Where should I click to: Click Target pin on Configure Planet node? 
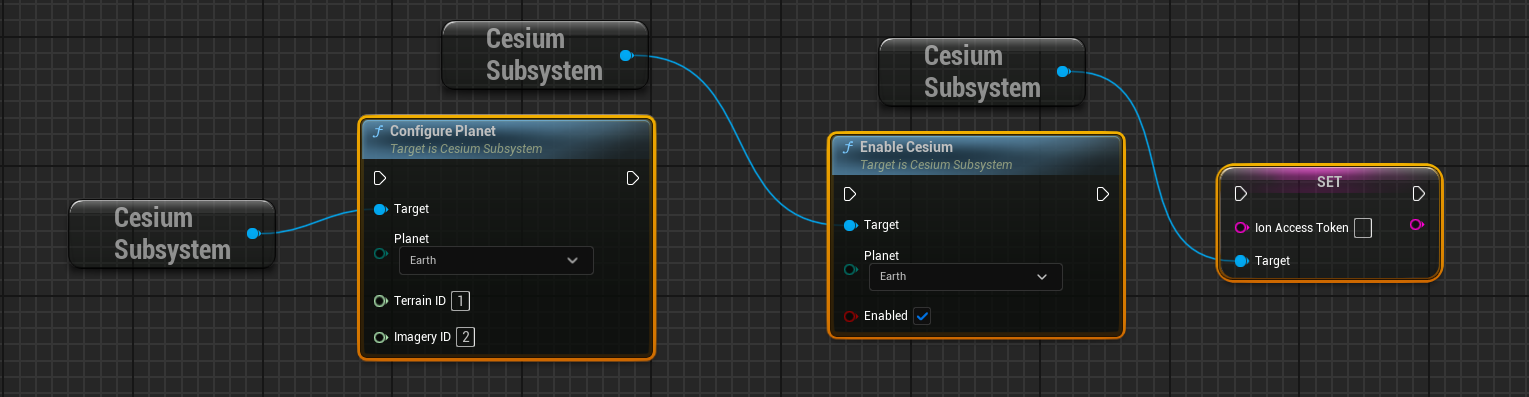tap(380, 209)
